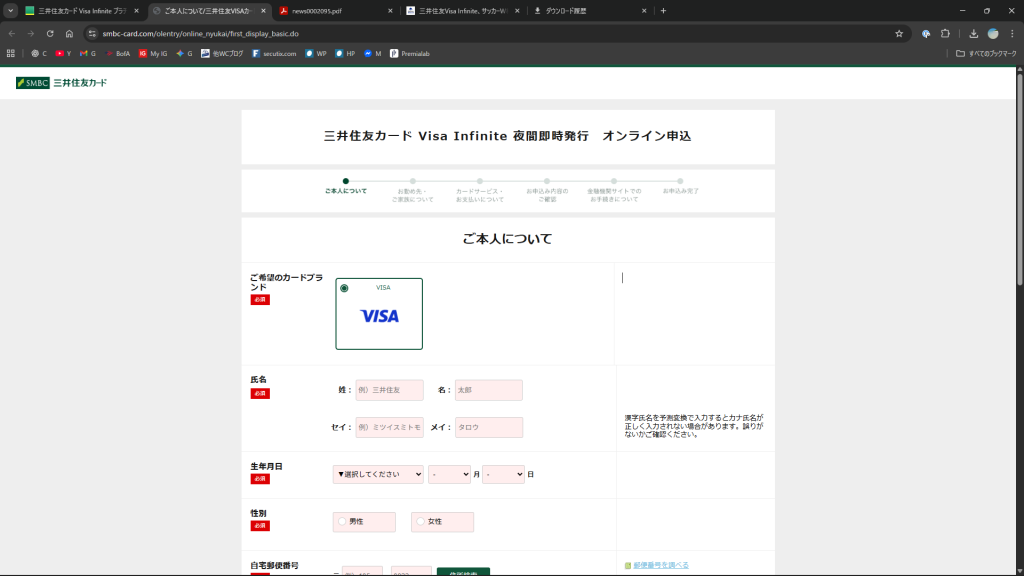Image resolution: width=1024 pixels, height=576 pixels.
Task: Click the 姓 kanji last name field
Action: point(389,390)
